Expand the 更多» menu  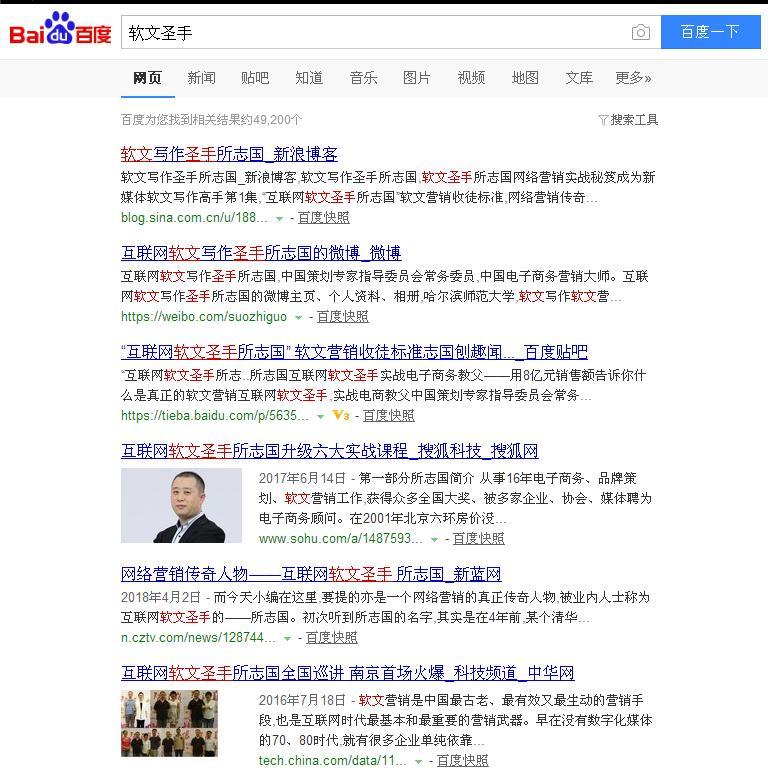633,78
